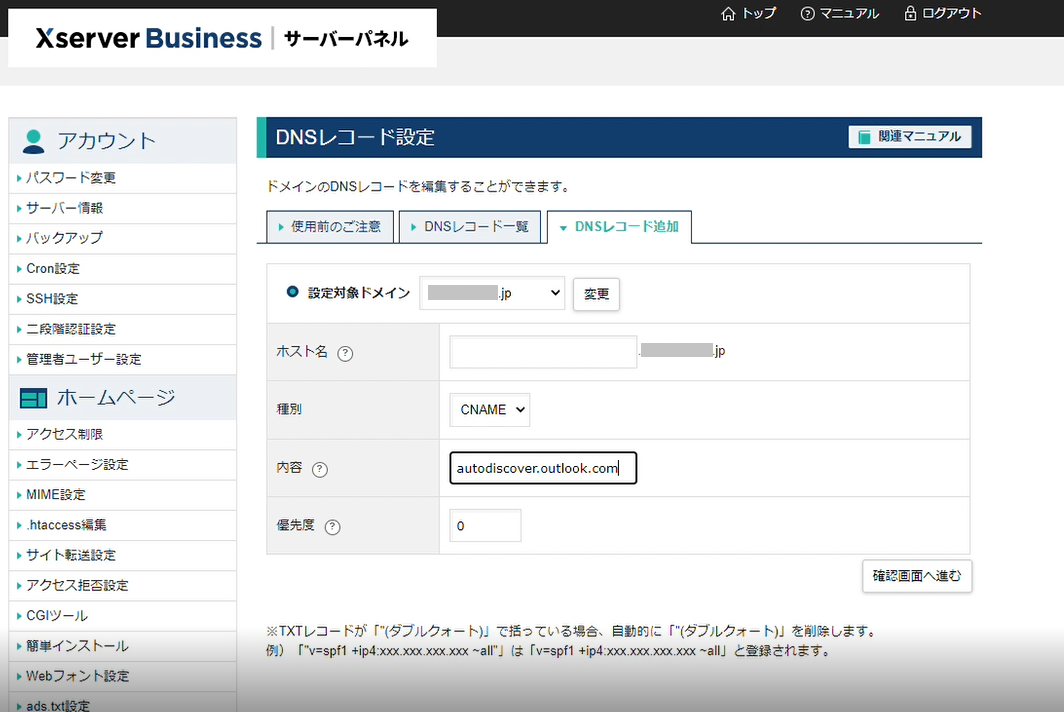1064x712 pixels.
Task: Go to トップ link in header
Action: (748, 14)
